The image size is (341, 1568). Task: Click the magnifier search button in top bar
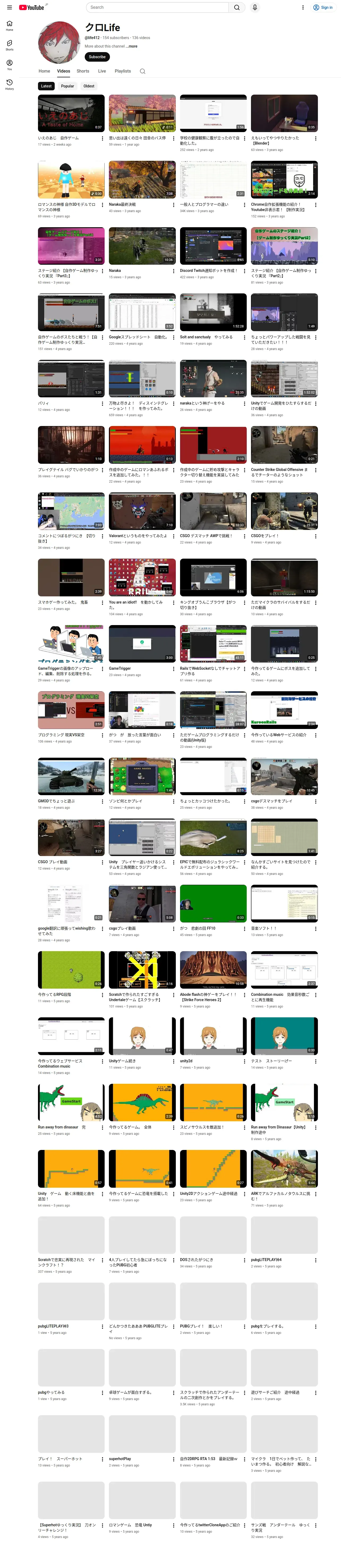(x=237, y=7)
